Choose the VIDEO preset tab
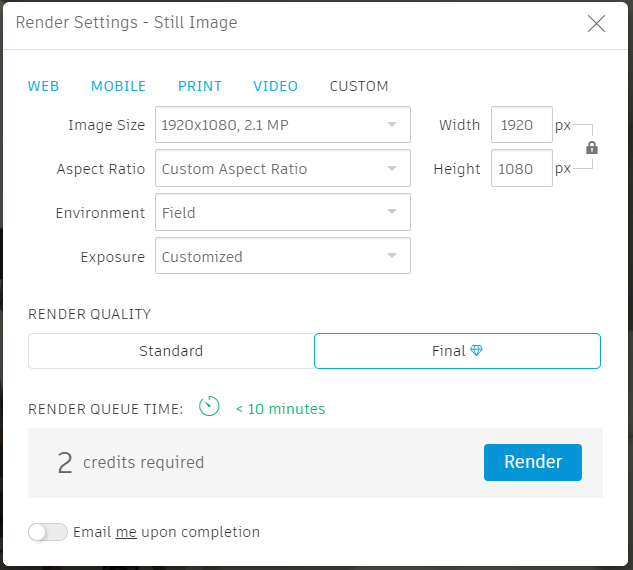Image resolution: width=633 pixels, height=570 pixels. click(275, 86)
